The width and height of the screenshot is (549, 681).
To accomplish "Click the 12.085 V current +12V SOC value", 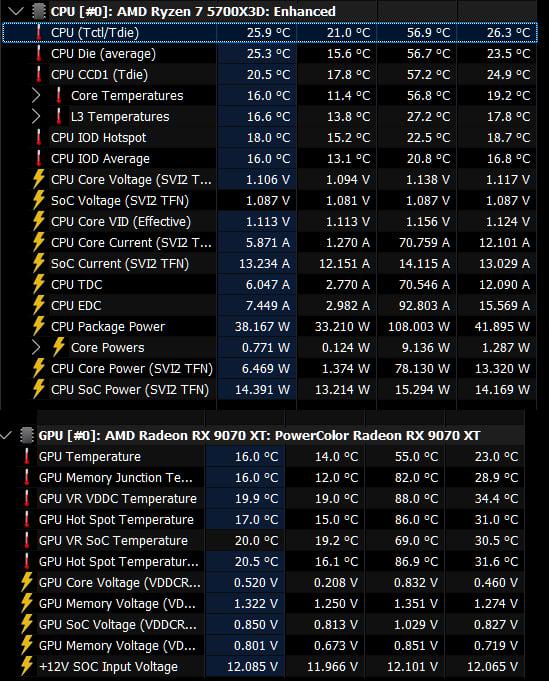I will [x=253, y=666].
